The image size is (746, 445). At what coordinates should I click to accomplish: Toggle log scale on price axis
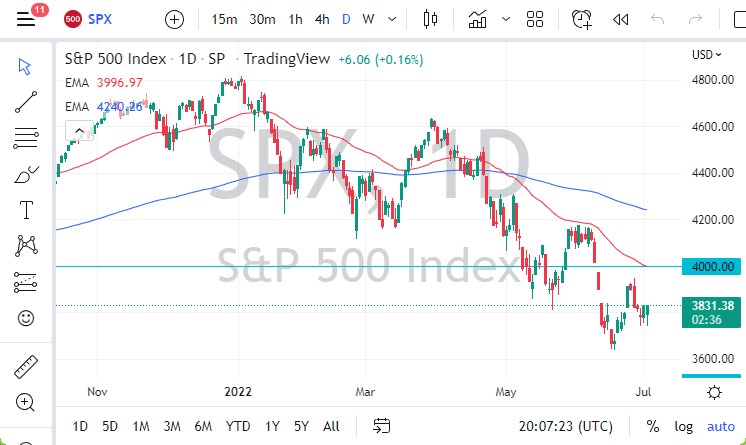click(682, 426)
